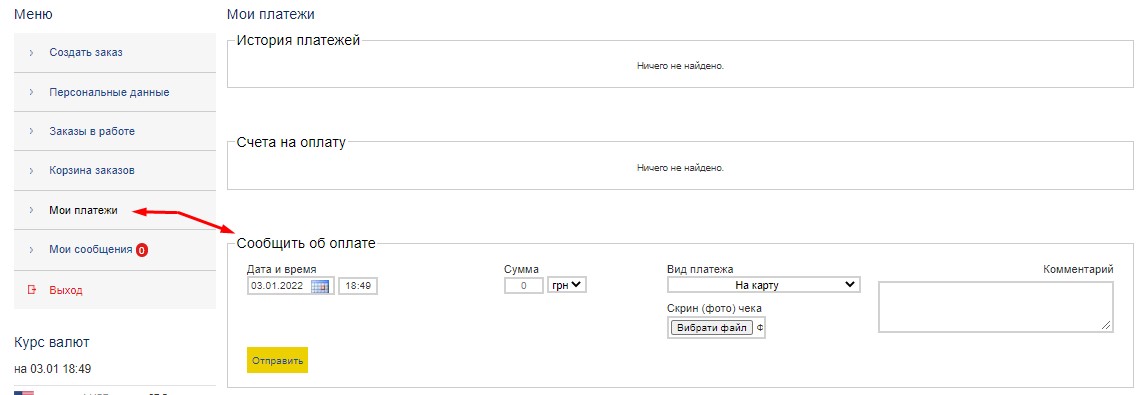Click the chevron arrow beside Мои платежи
This screenshot has height=395, width=1144.
click(x=31, y=210)
